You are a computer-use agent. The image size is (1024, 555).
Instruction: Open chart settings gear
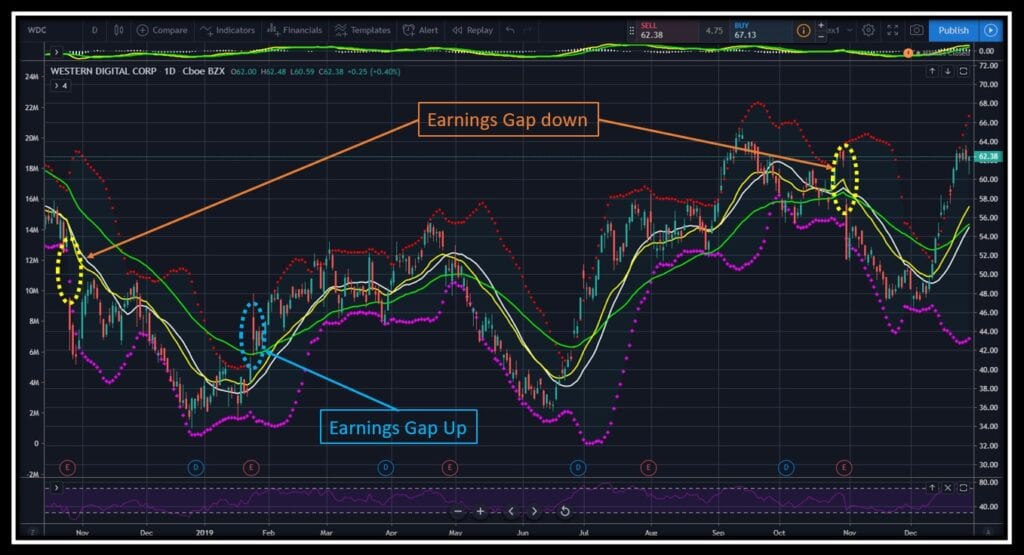coord(868,30)
